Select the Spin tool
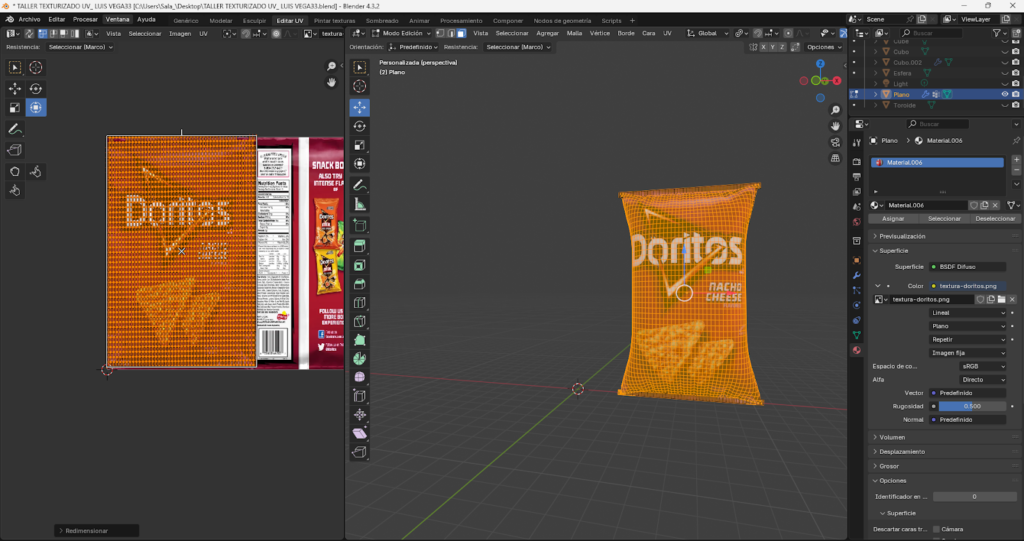1024x541 pixels. (360, 359)
